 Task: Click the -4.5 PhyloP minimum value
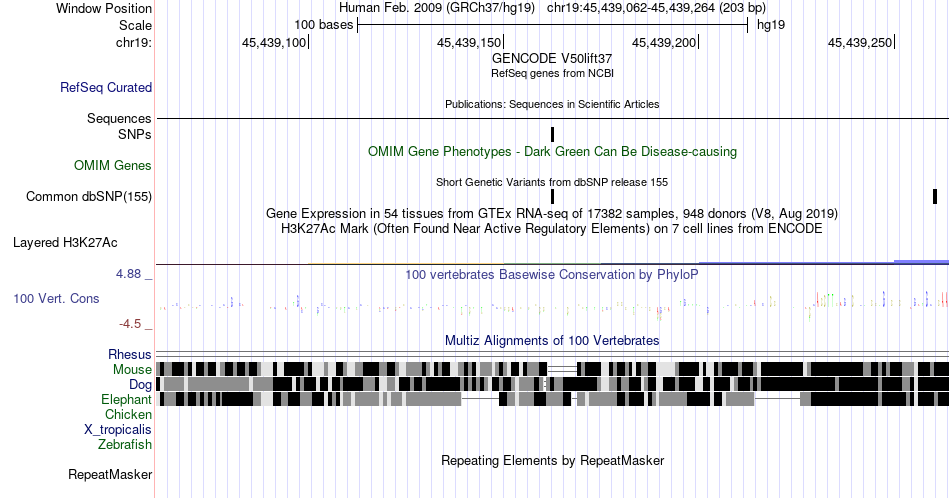[130, 324]
